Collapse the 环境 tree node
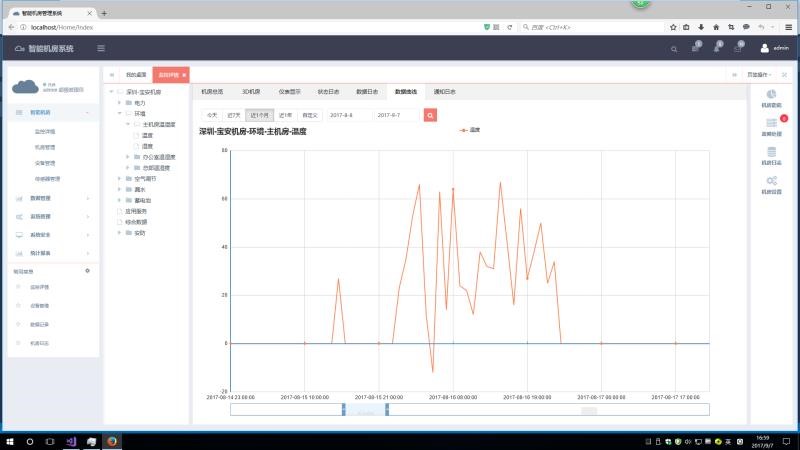 [x=119, y=113]
